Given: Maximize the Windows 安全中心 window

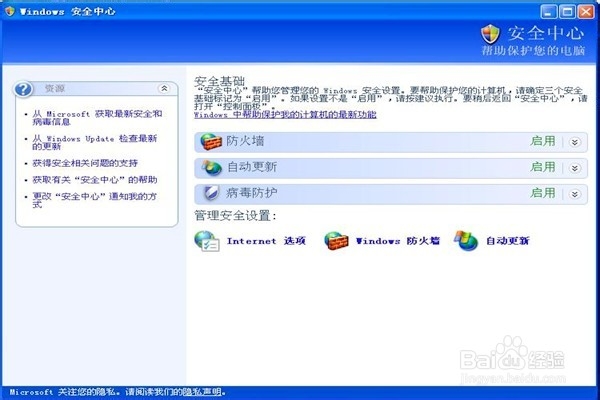Looking at the screenshot, I should point(567,11).
